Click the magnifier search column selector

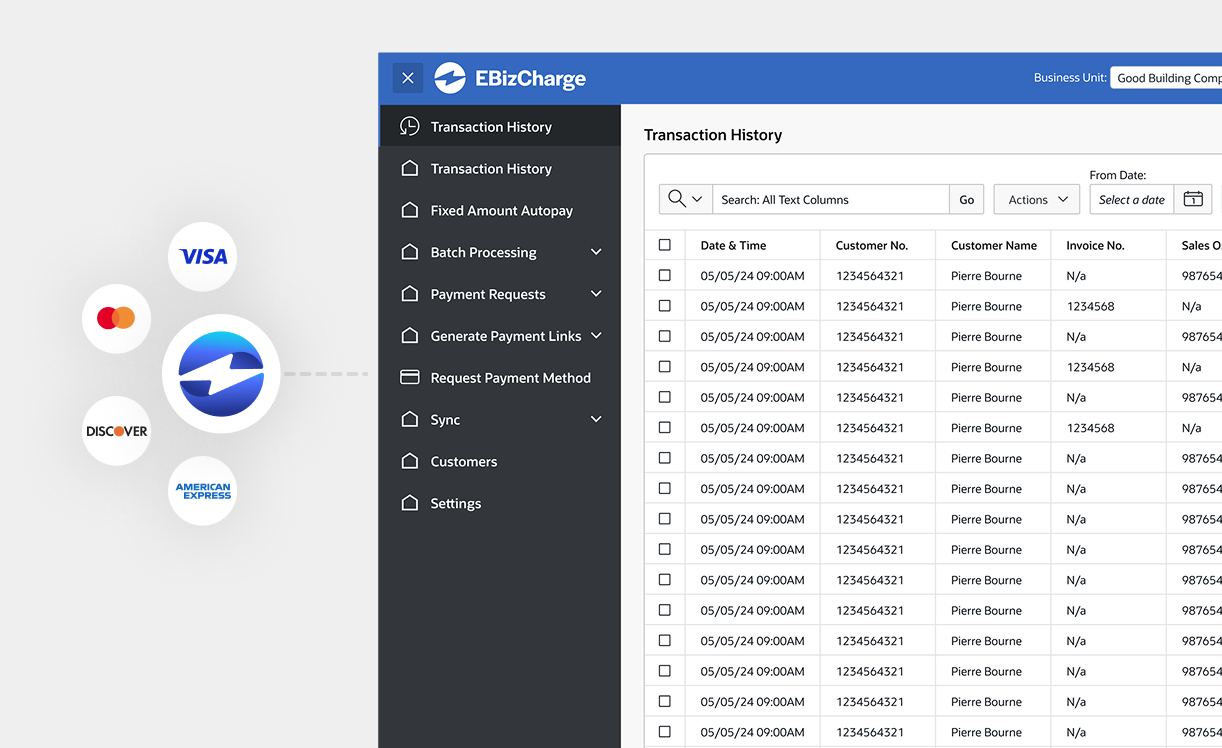click(685, 199)
